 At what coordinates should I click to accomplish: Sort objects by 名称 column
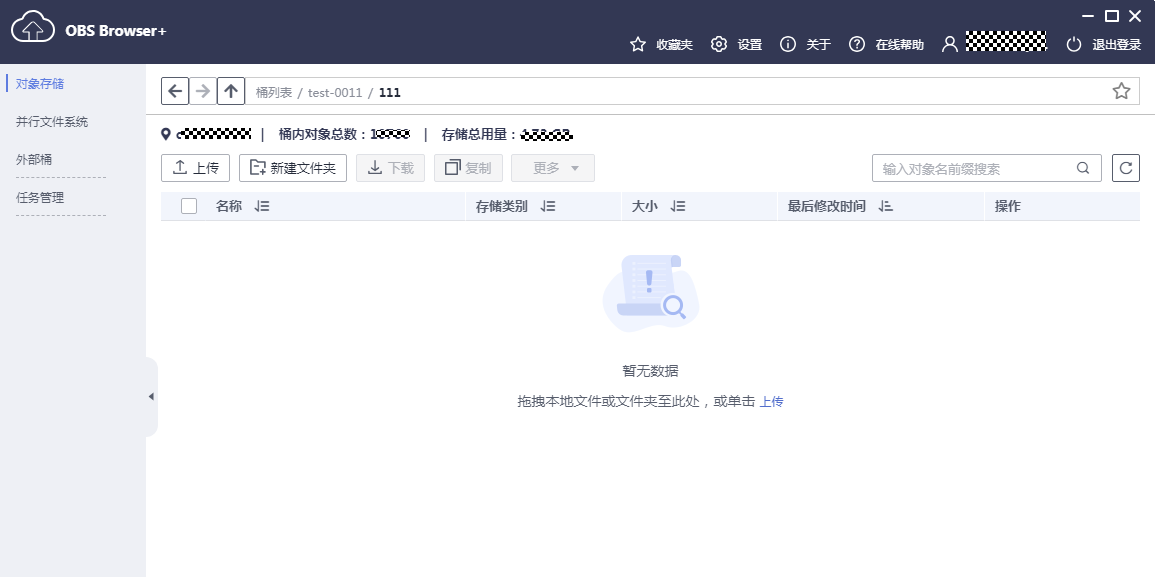(263, 206)
